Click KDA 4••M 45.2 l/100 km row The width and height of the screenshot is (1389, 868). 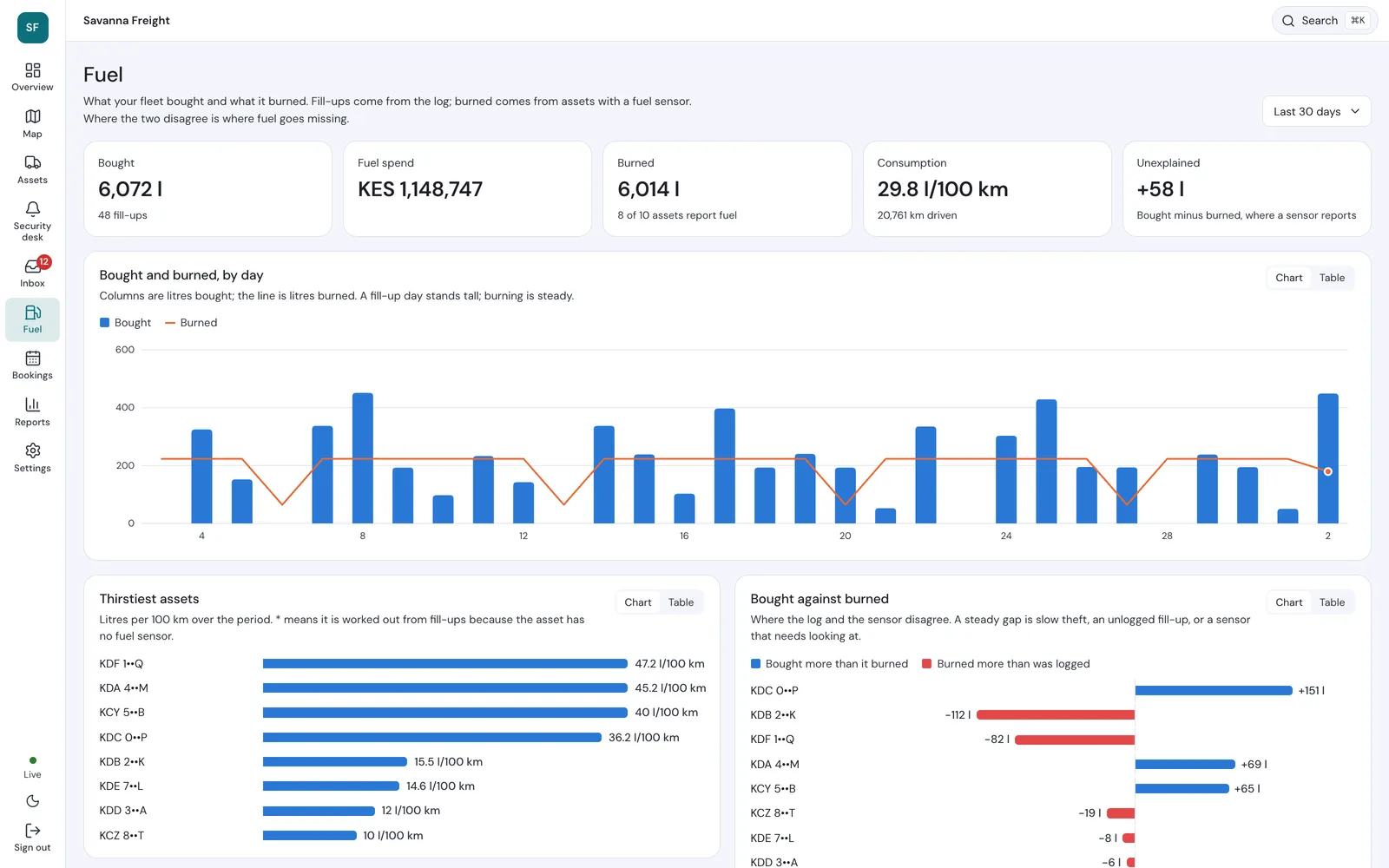click(403, 688)
